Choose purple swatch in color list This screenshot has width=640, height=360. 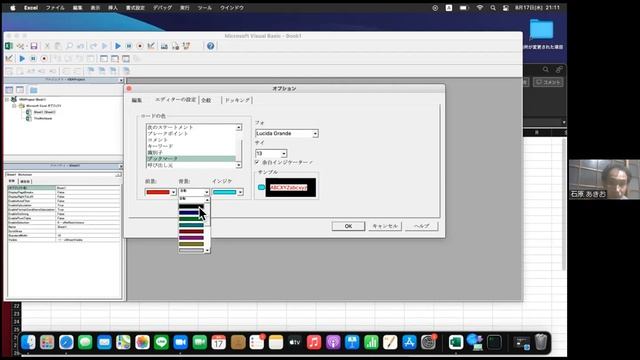pyautogui.click(x=191, y=238)
